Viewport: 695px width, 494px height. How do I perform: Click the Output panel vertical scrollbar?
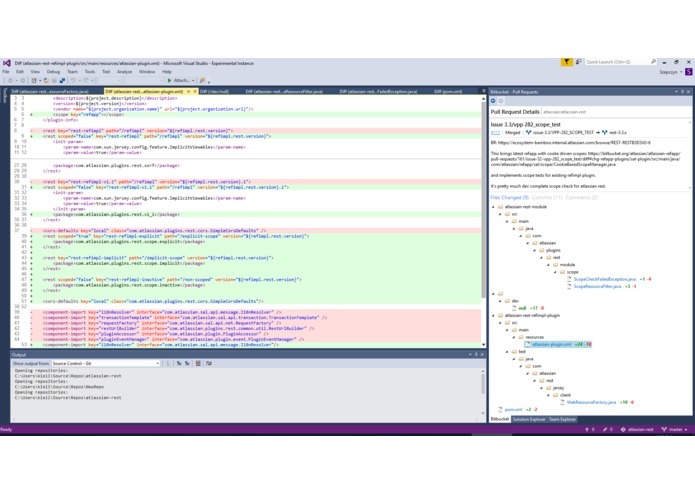(483, 392)
